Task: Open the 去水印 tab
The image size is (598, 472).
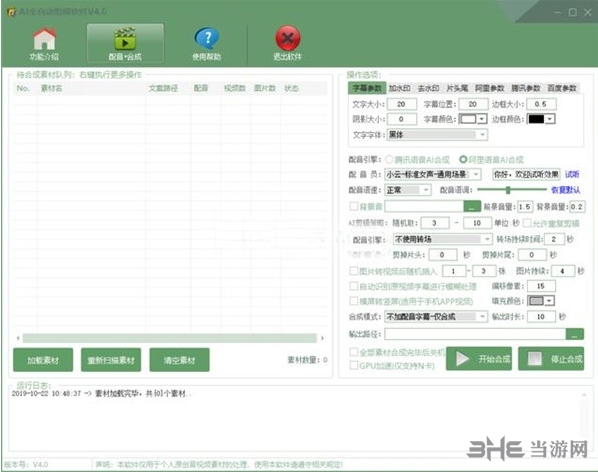Action: point(428,88)
